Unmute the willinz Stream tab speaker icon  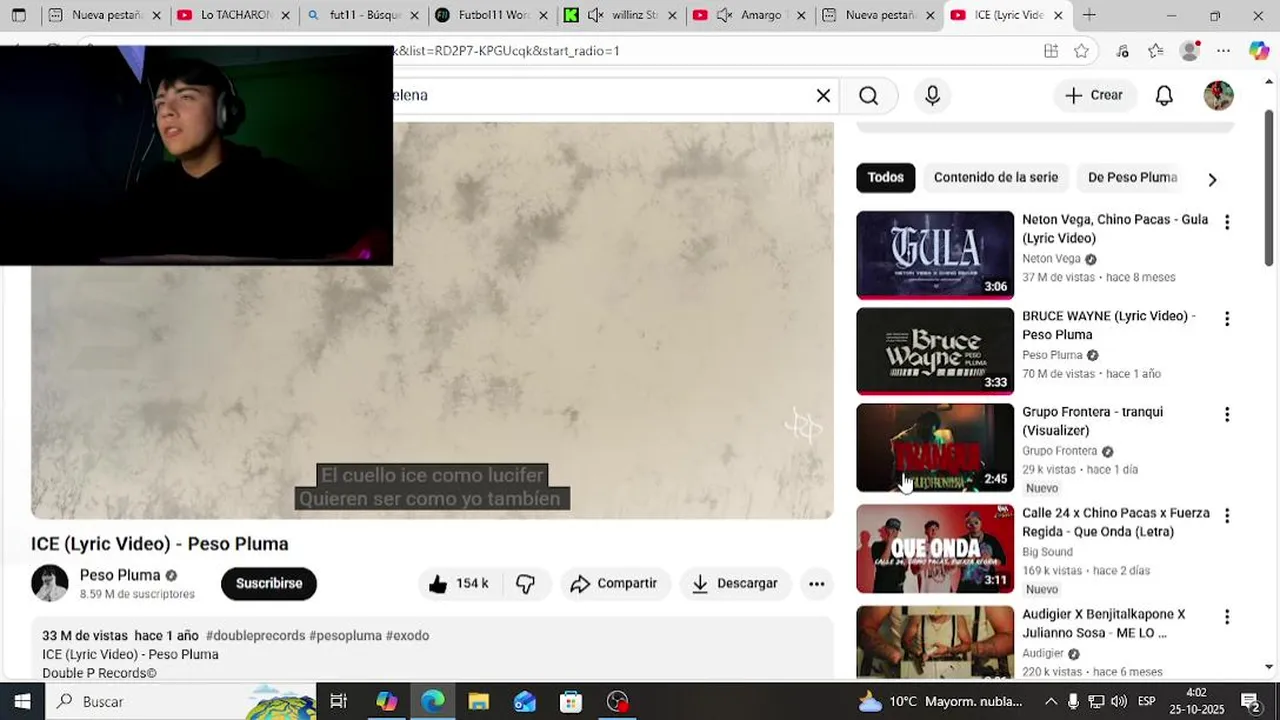pos(595,15)
